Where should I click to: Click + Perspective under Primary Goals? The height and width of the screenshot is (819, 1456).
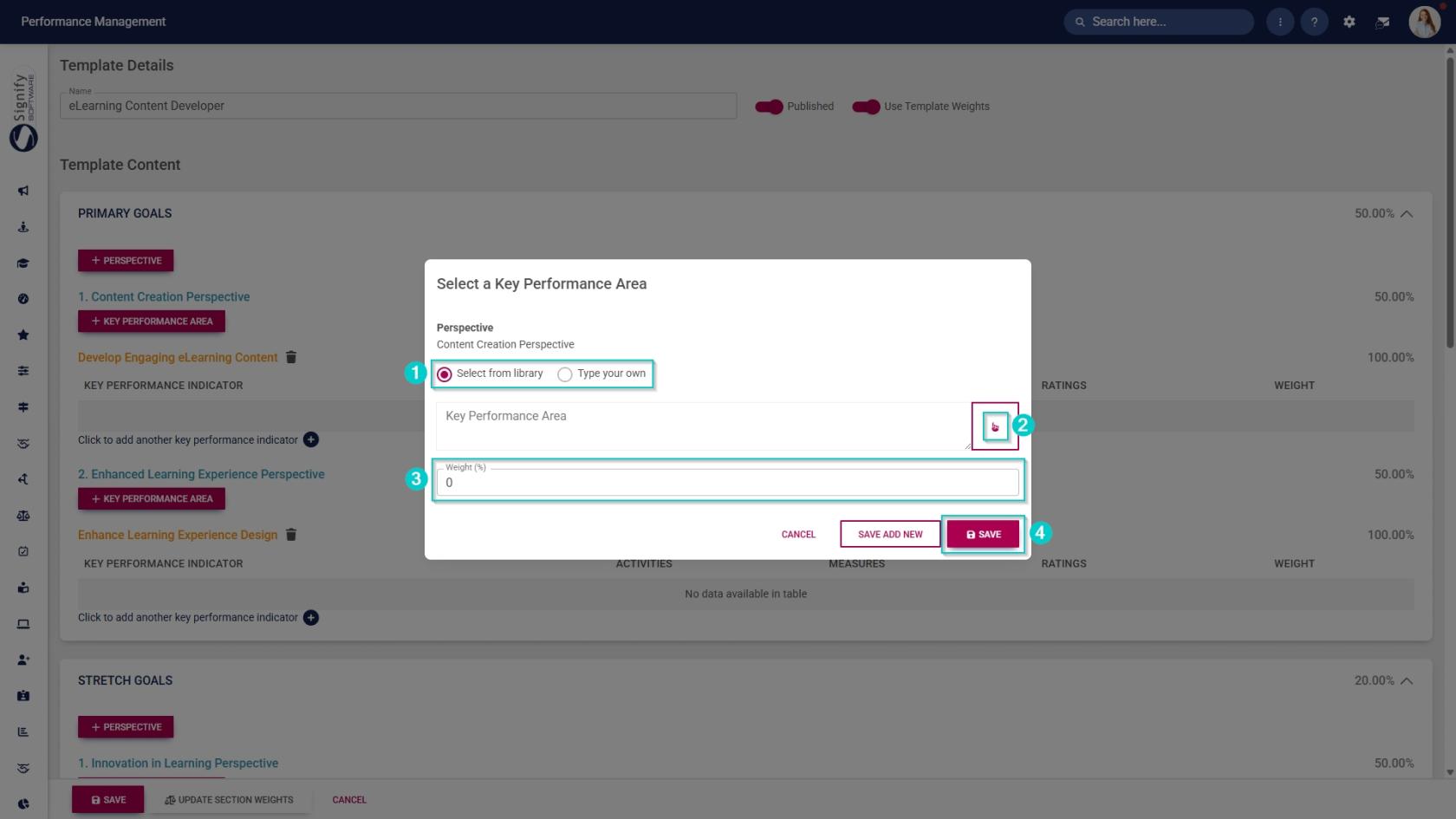pyautogui.click(x=126, y=260)
